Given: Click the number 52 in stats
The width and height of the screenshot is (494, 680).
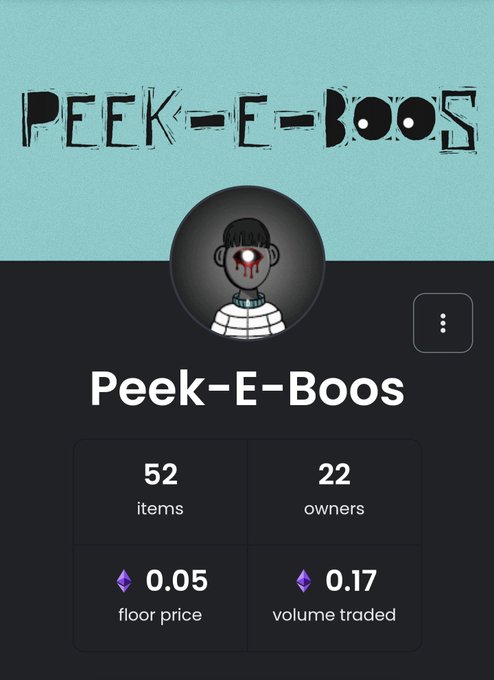Looking at the screenshot, I should (160, 474).
